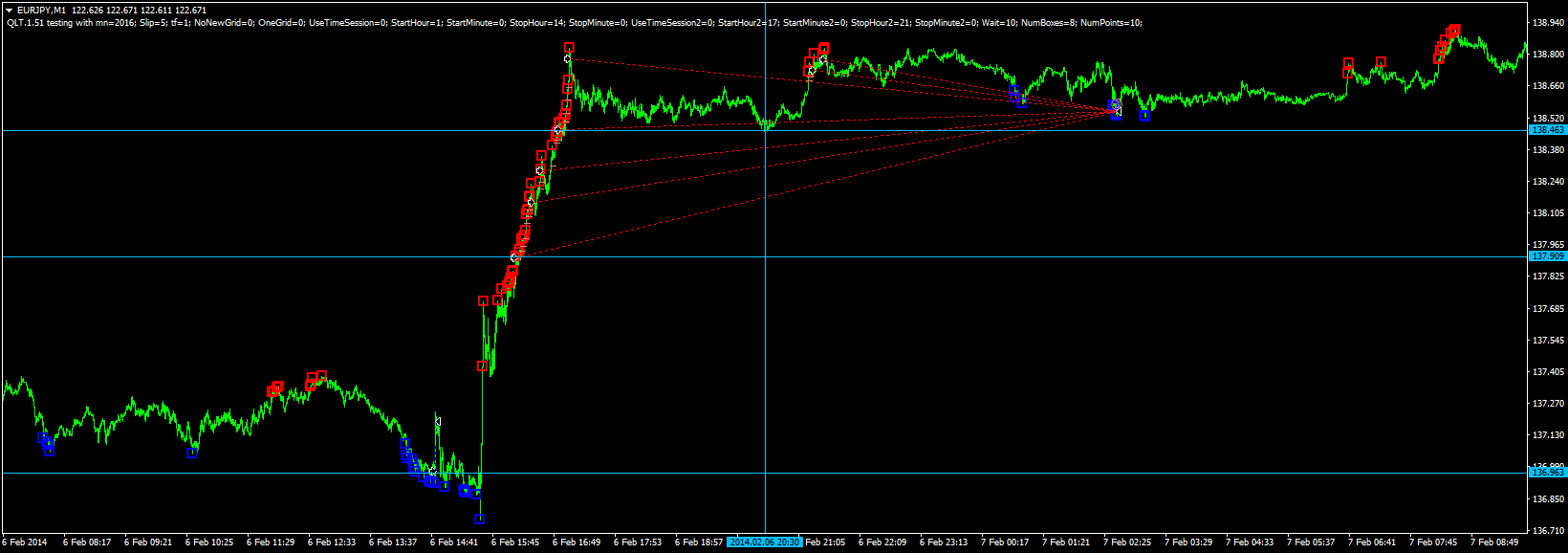1568x553 pixels.
Task: Click the 7 Feb 08:49 time axis label
Action: point(1494,542)
